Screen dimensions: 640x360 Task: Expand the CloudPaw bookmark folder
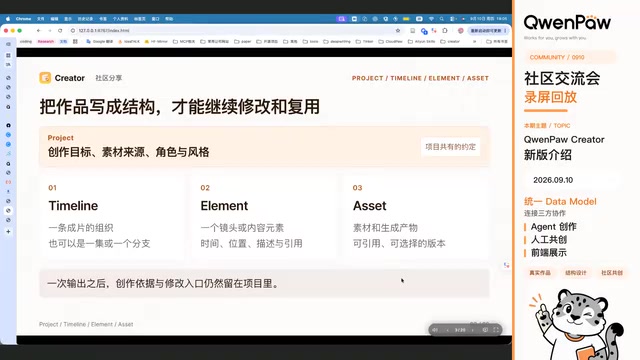tap(391, 42)
